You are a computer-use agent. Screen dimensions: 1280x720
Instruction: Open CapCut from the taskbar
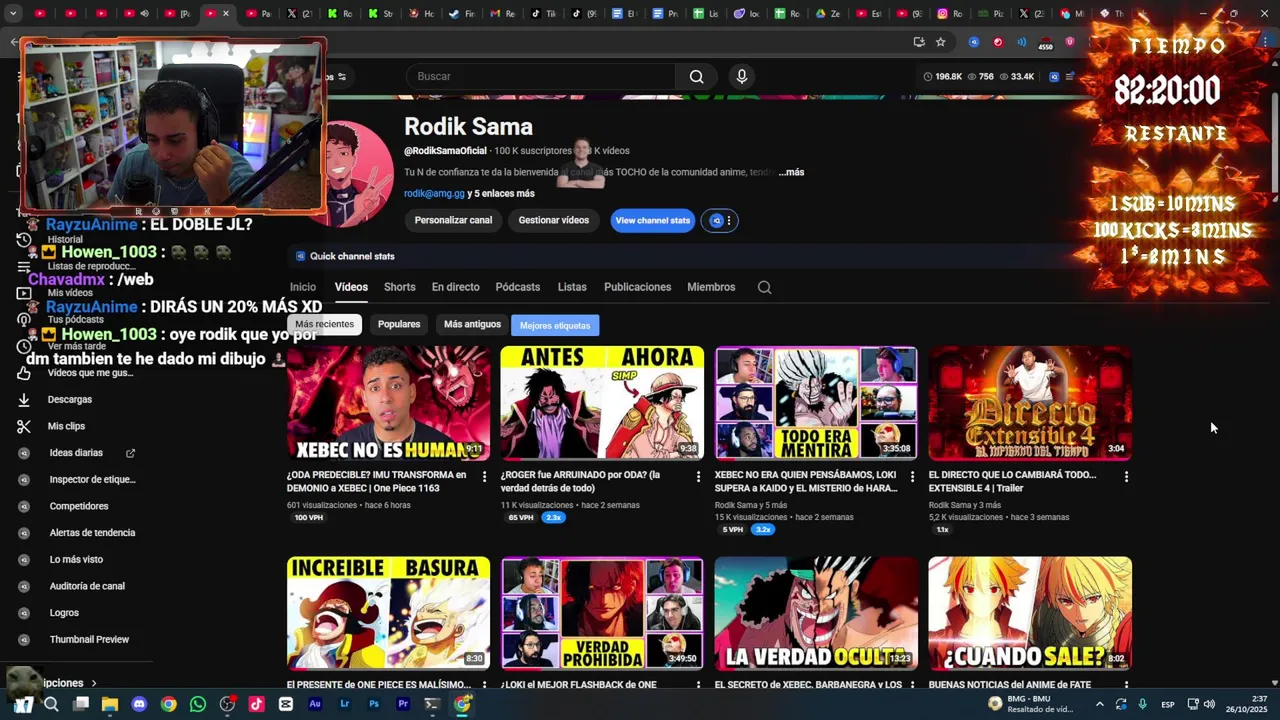pyautogui.click(x=286, y=704)
